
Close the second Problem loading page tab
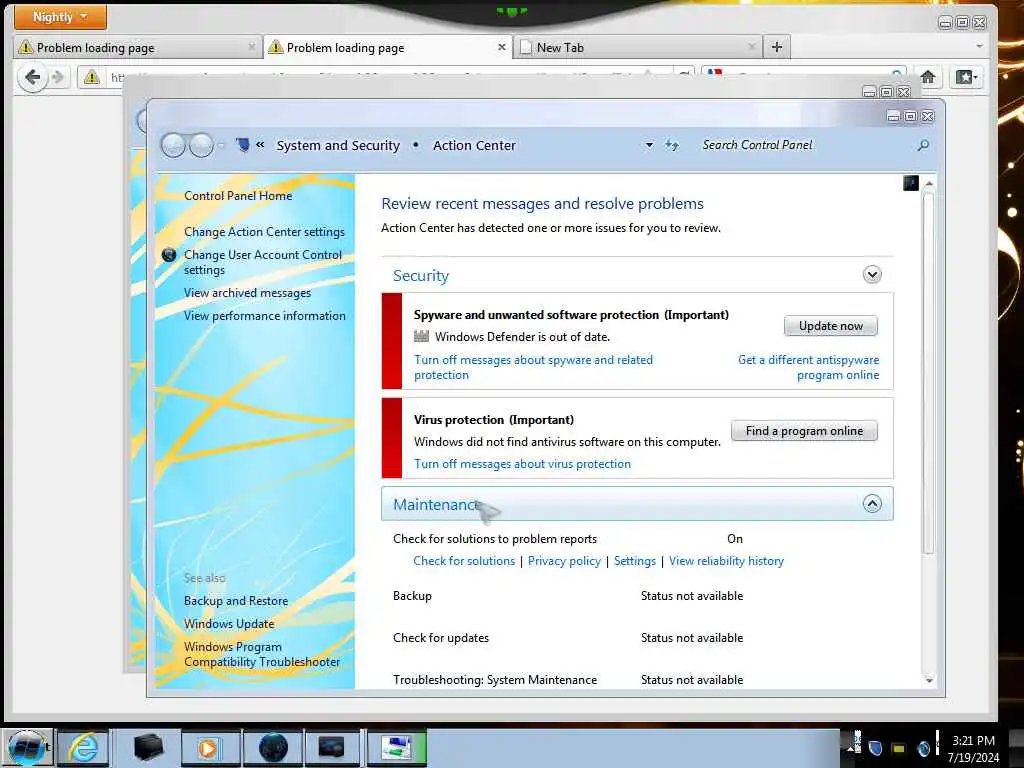502,47
